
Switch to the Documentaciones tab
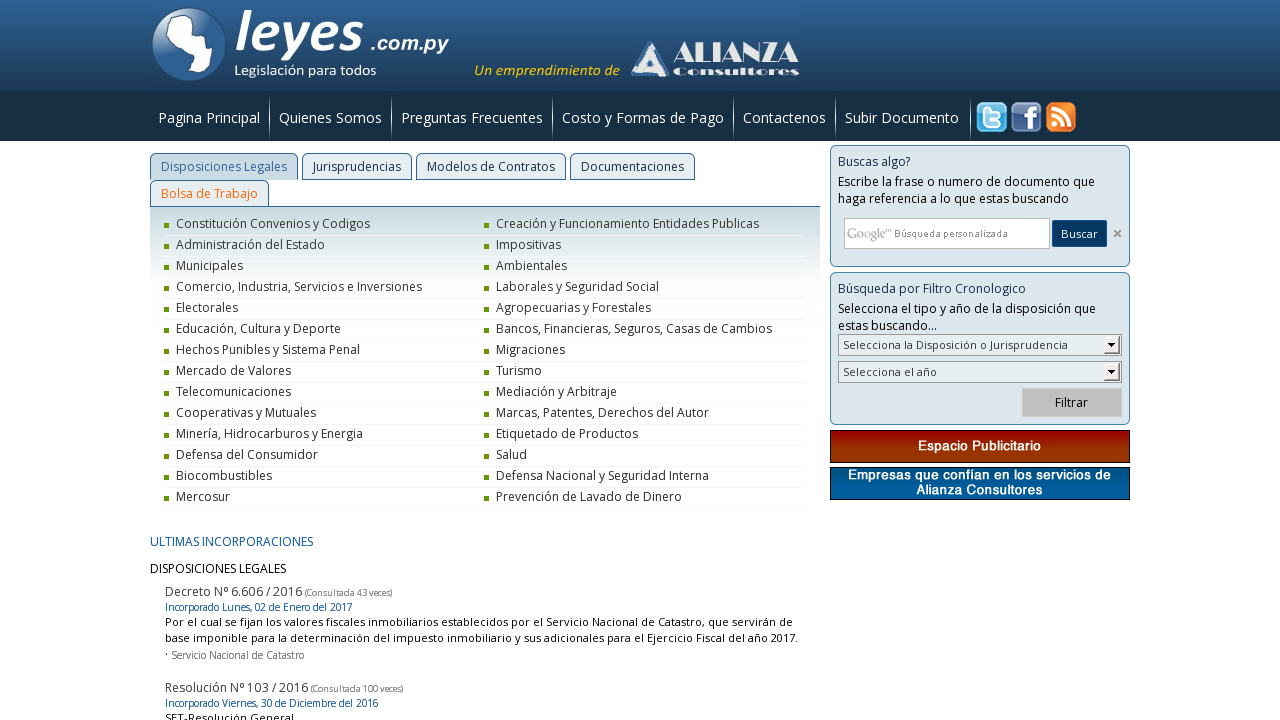tap(632, 166)
